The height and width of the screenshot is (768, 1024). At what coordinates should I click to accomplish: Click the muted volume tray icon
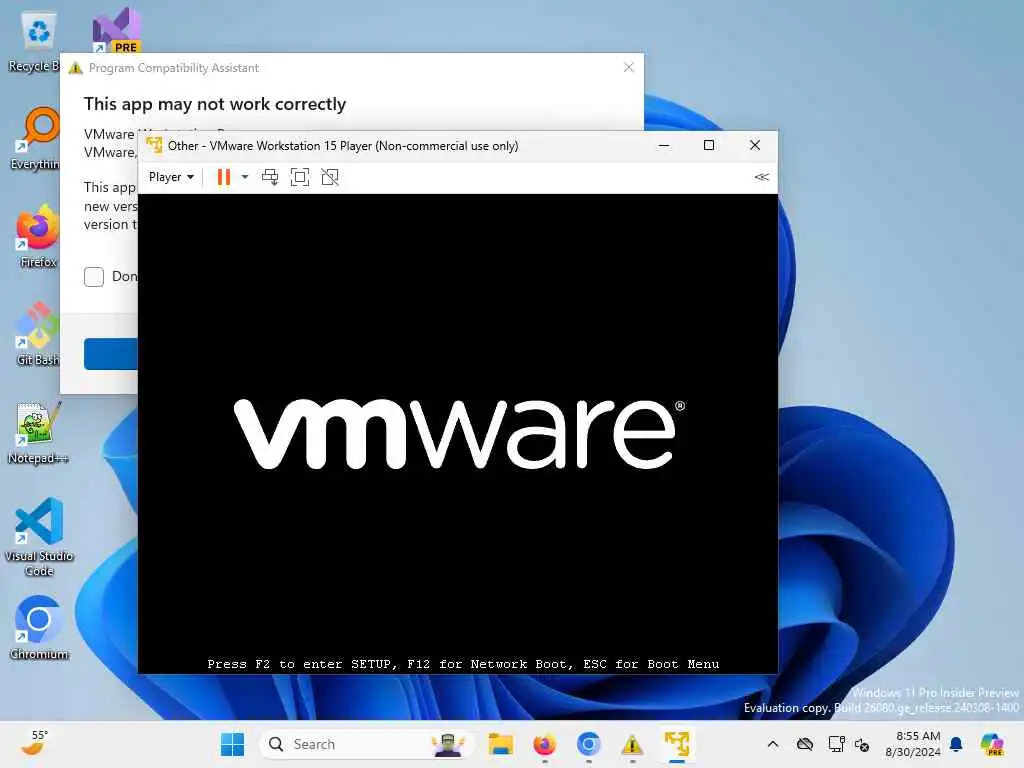[x=862, y=744]
